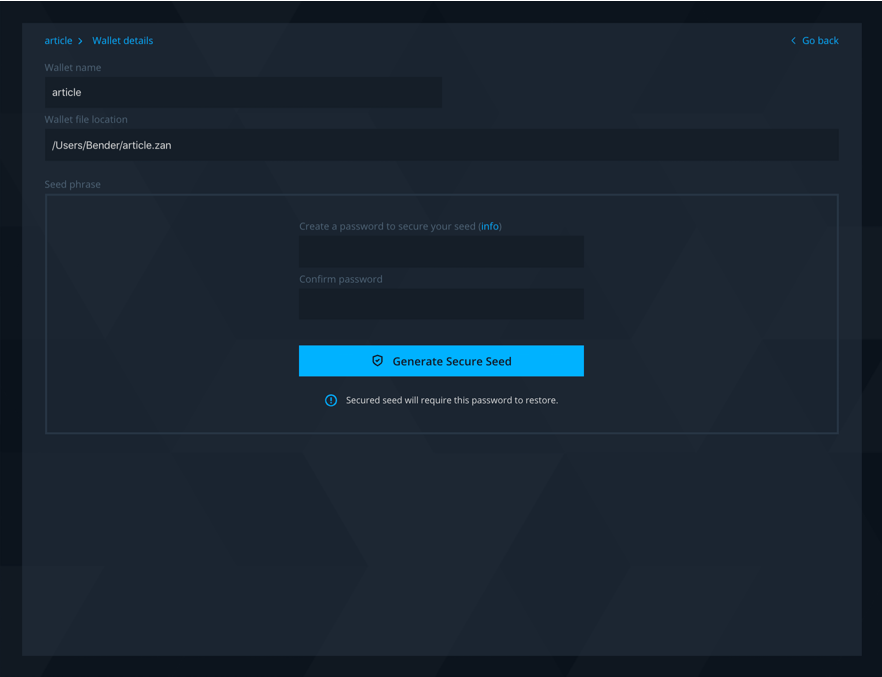Focus the 'Confirm password' input field
The height and width of the screenshot is (677, 882).
pos(441,304)
